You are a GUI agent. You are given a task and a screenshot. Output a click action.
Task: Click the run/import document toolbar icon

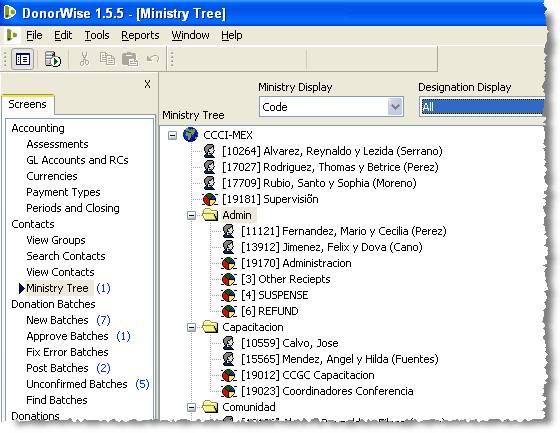(x=52, y=59)
